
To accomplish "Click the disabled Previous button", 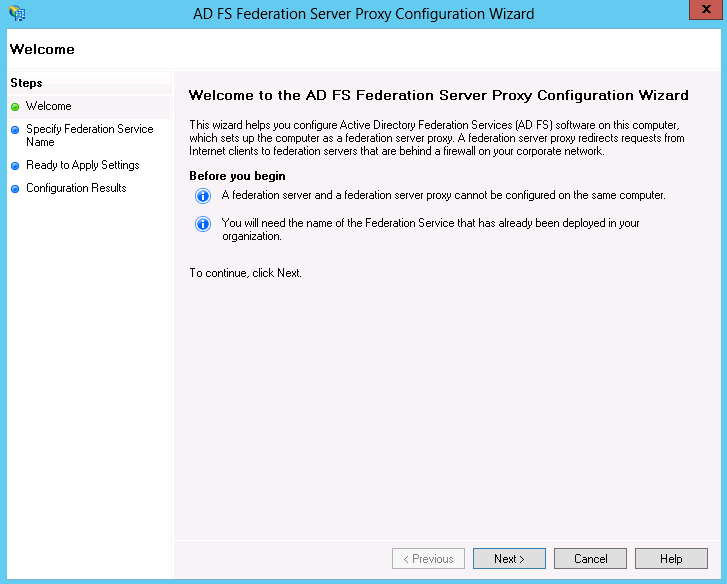I will click(x=428, y=559).
